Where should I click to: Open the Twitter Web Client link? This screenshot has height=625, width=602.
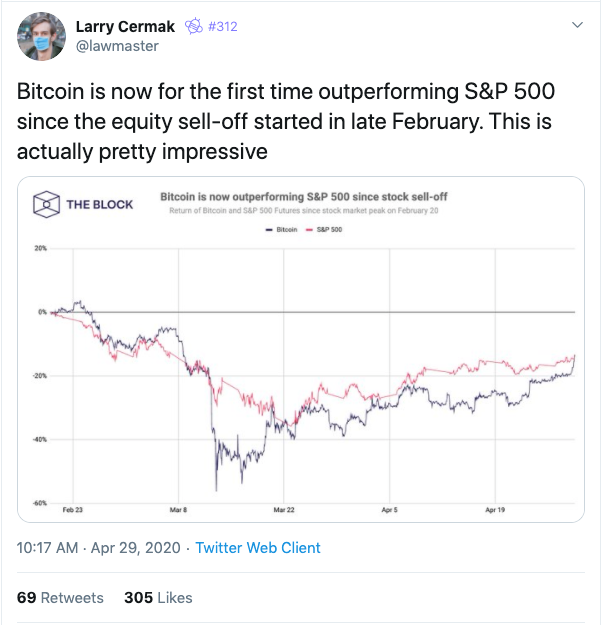point(258,548)
